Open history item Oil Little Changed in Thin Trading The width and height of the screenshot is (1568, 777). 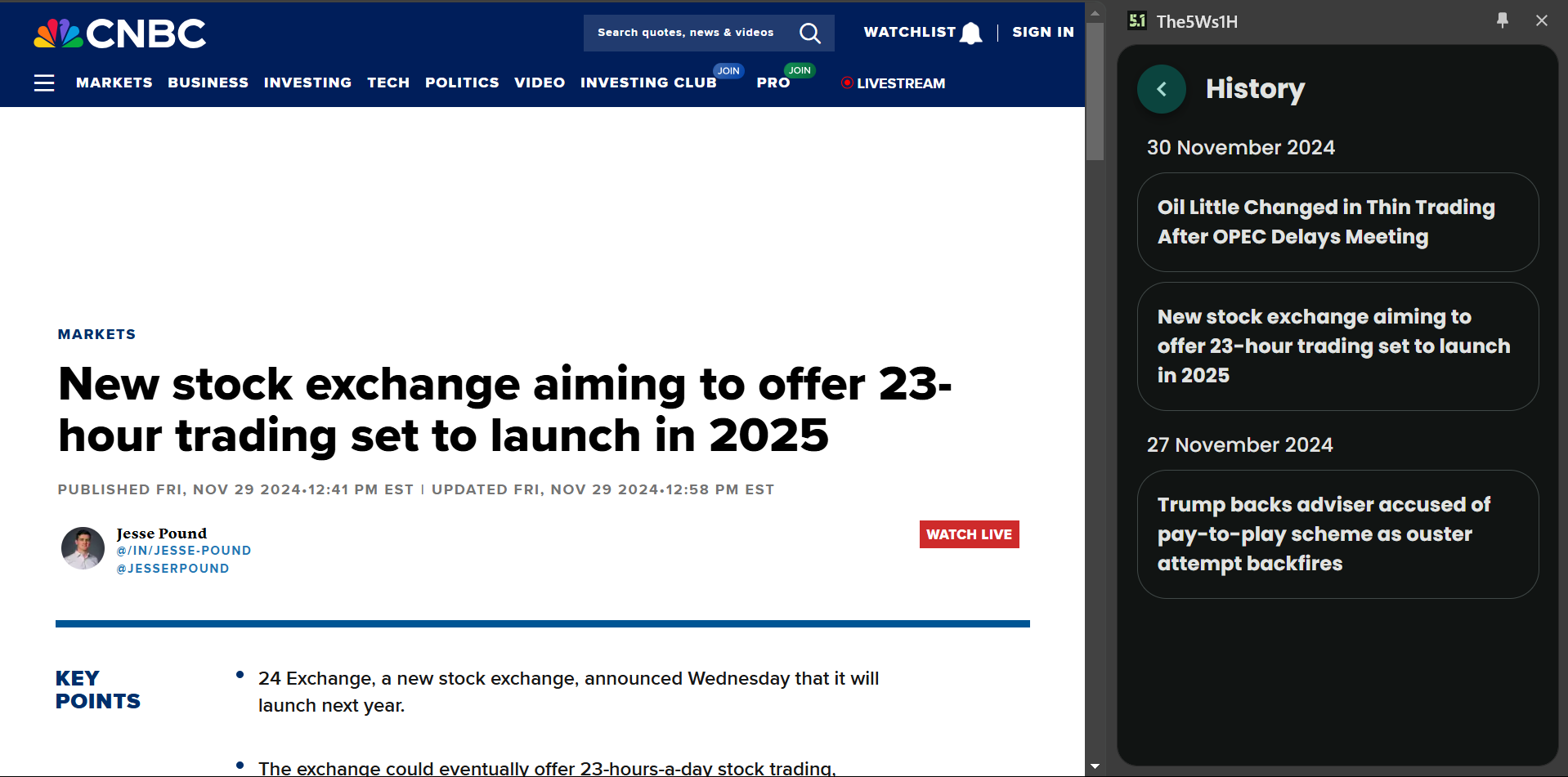1337,222
